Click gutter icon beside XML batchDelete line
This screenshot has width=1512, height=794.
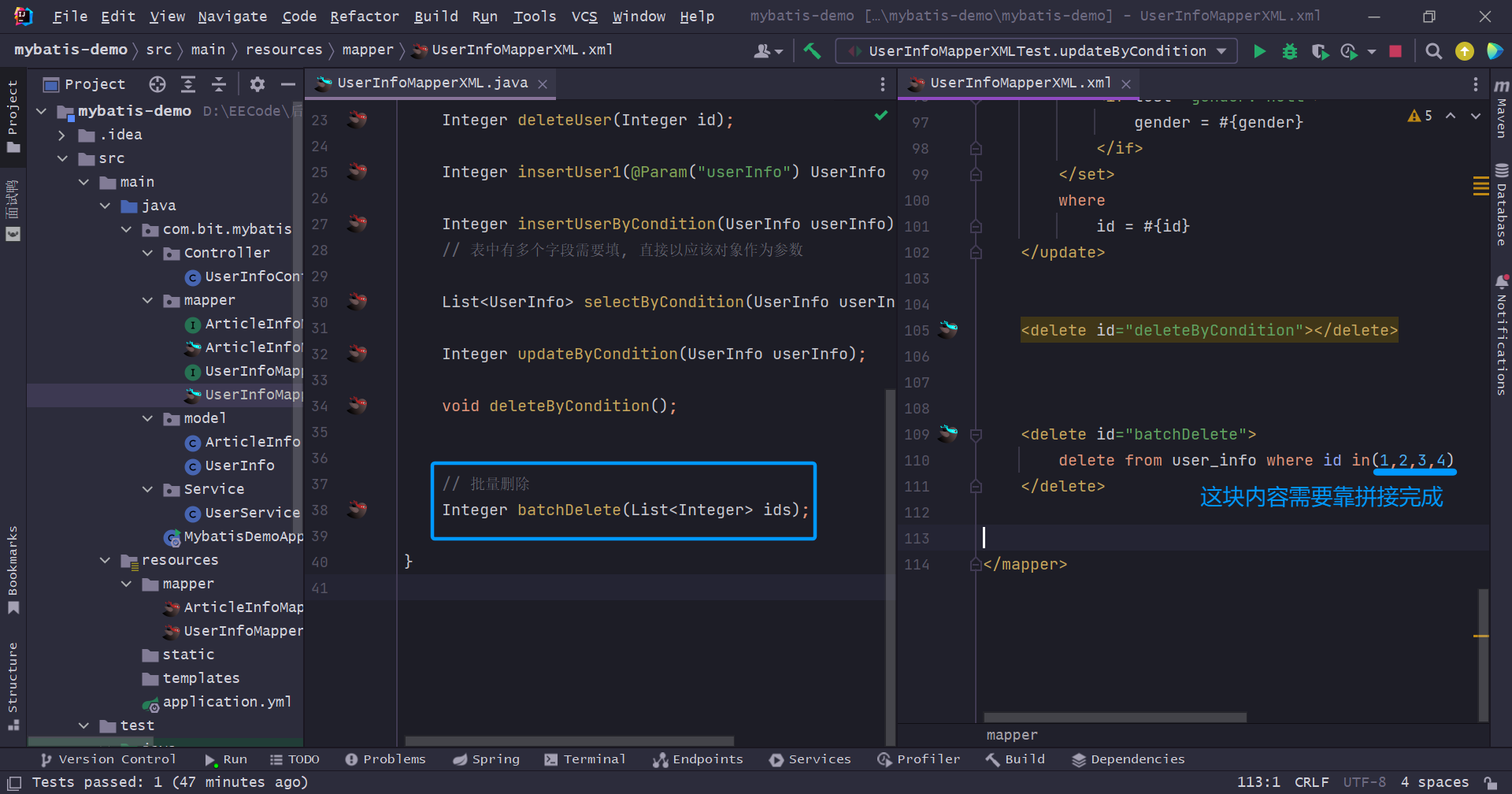pyautogui.click(x=948, y=434)
